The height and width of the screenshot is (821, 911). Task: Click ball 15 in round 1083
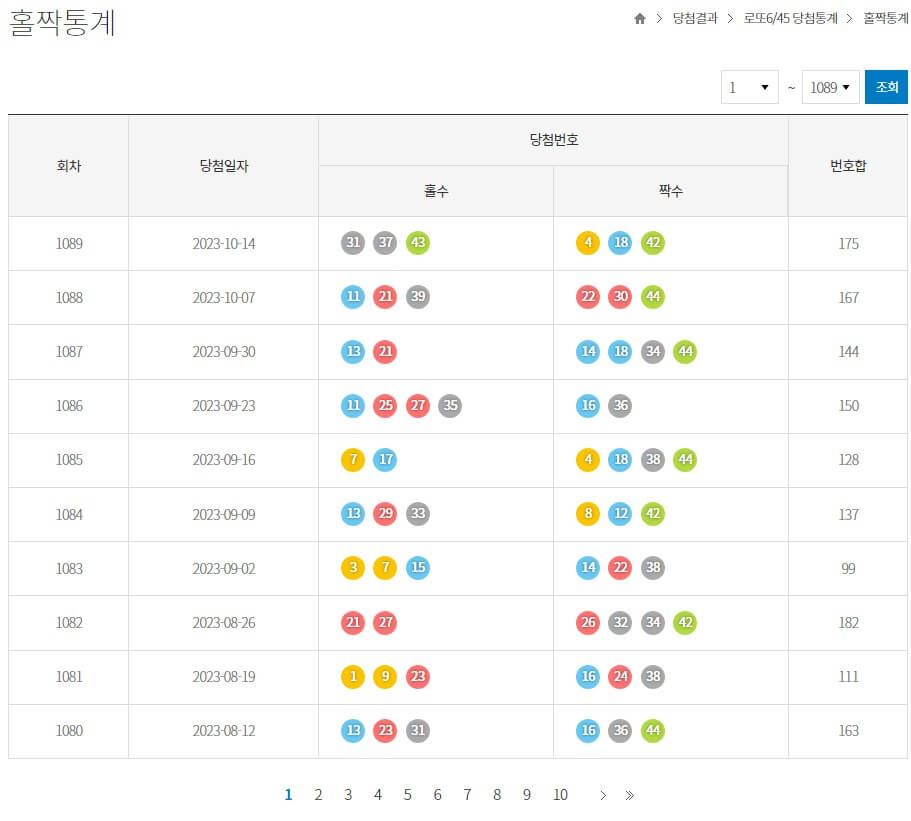418,568
